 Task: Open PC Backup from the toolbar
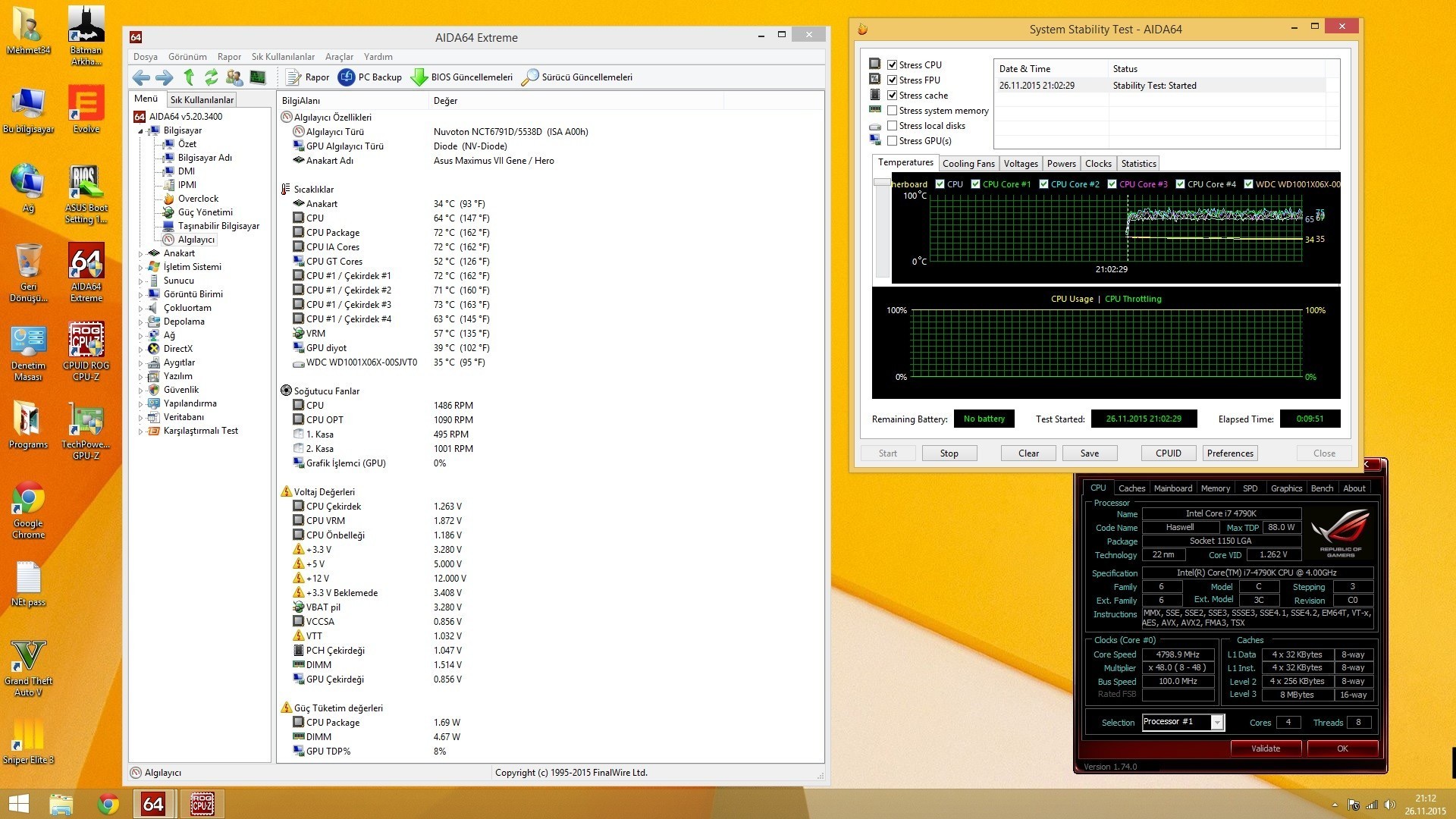(370, 77)
